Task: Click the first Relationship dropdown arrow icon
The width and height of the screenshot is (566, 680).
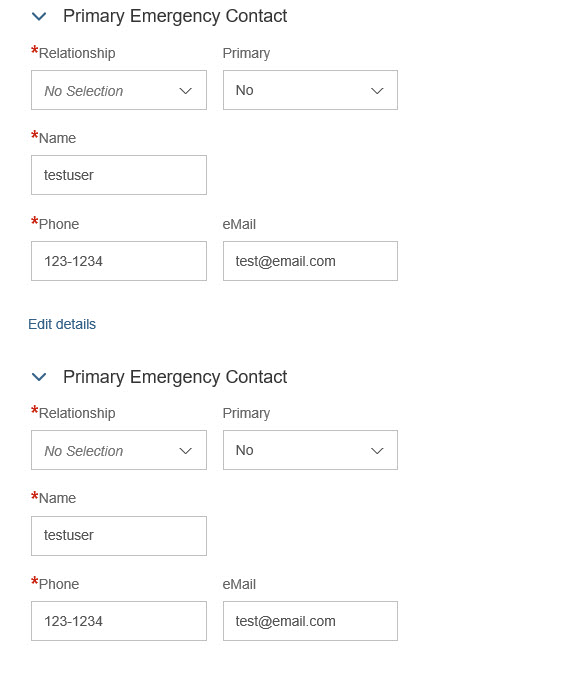Action: pos(186,91)
